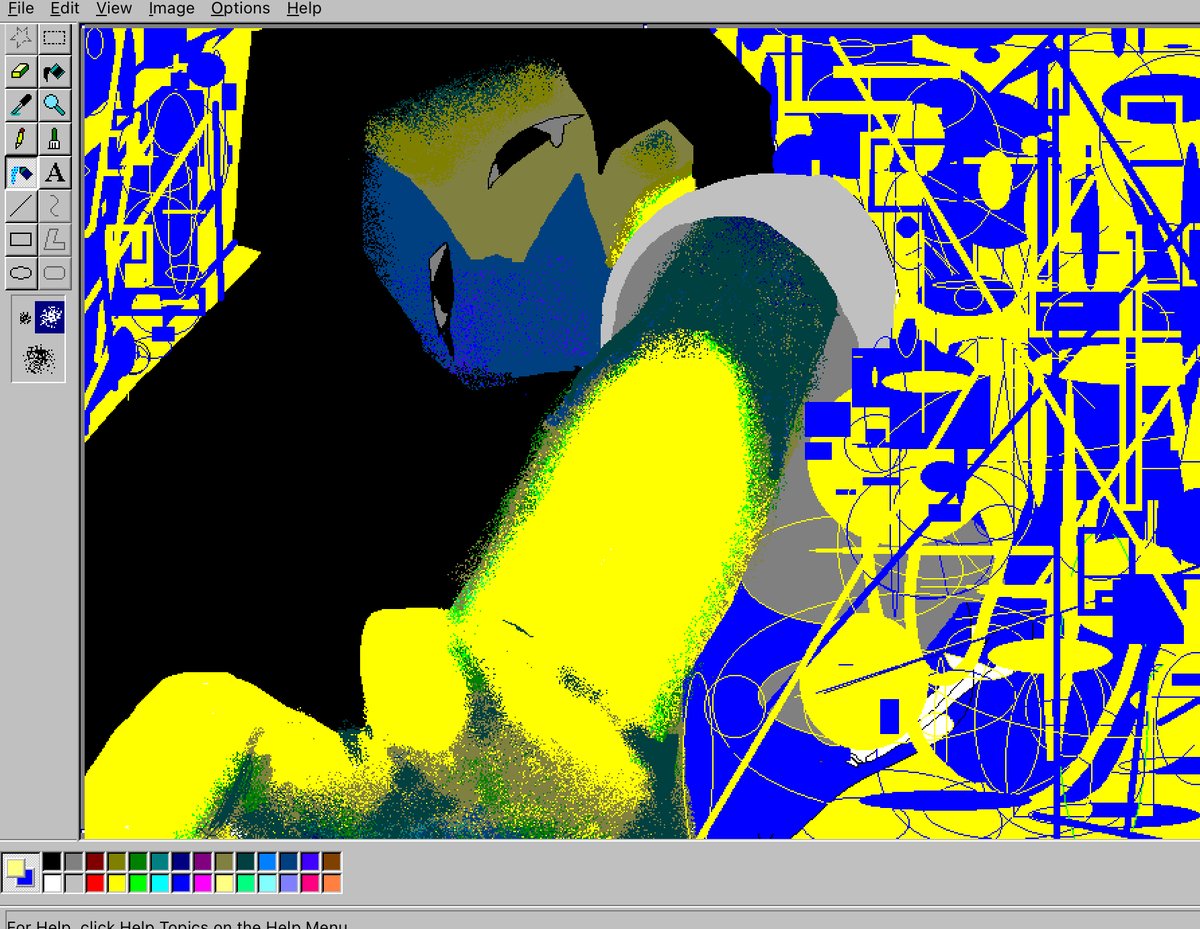Pick the dark gray palette color
Screen dimensions: 1200x929
point(73,862)
